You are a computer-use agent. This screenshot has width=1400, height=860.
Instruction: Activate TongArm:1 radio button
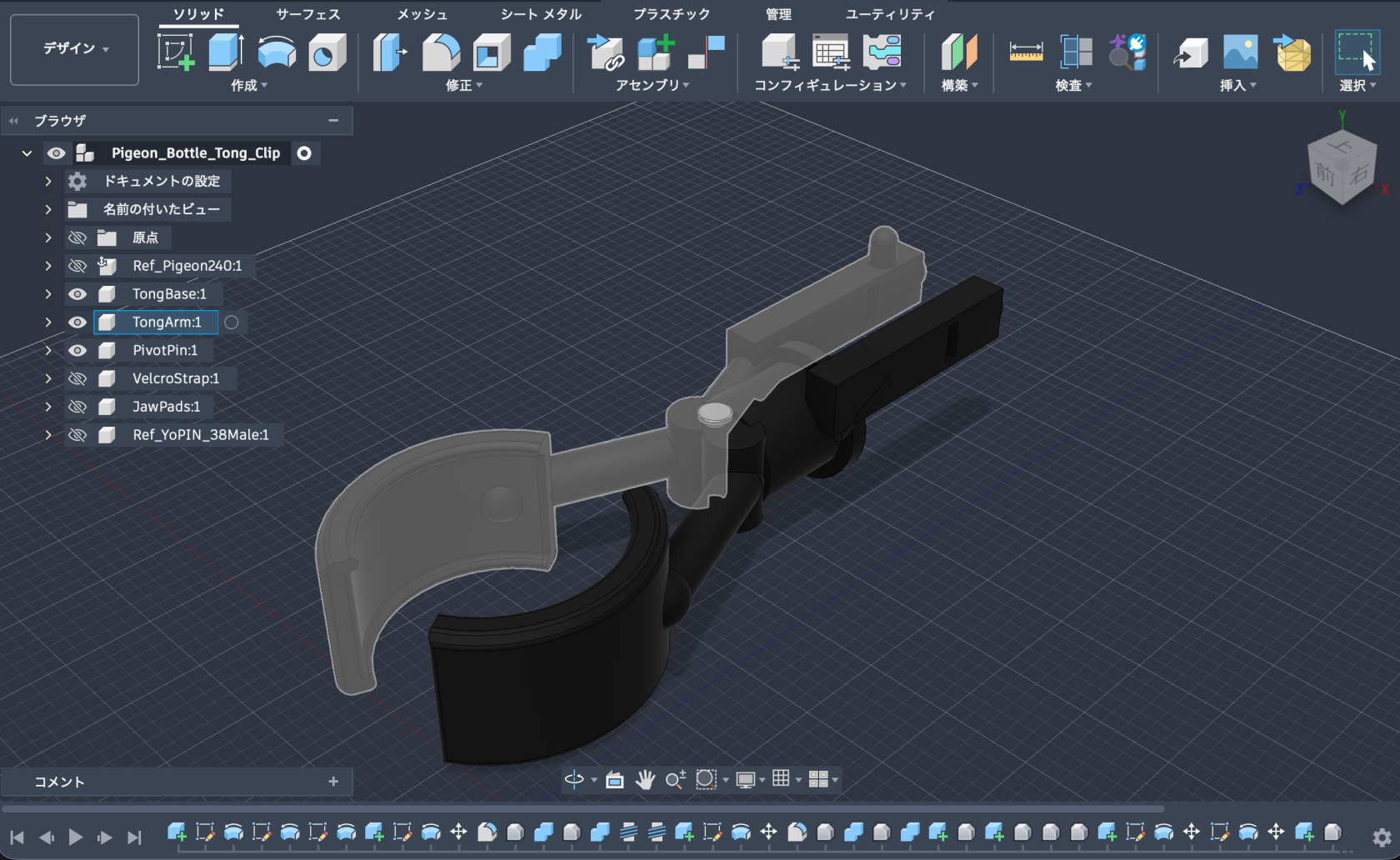pyautogui.click(x=232, y=322)
